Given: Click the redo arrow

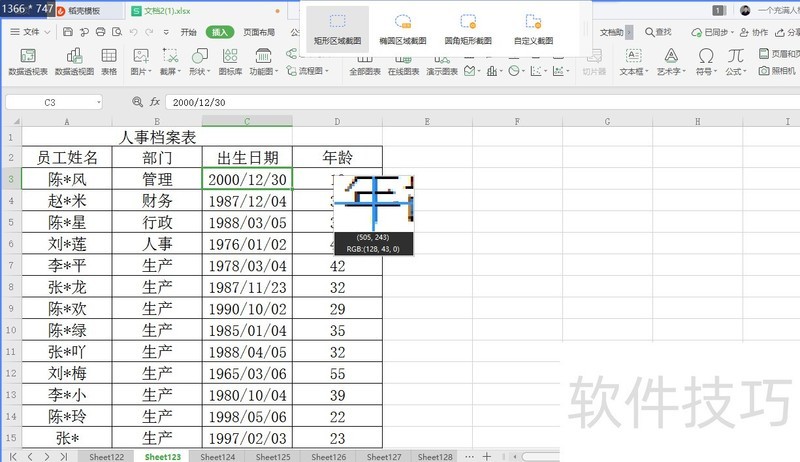Looking at the screenshot, I should (149, 32).
